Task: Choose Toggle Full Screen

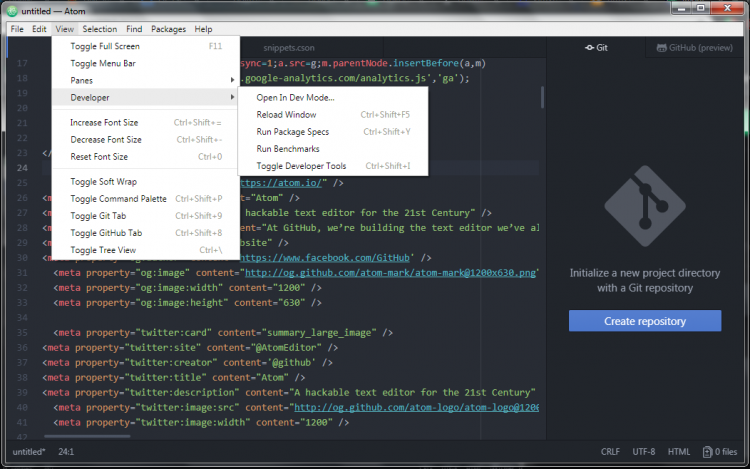Action: 145,46
